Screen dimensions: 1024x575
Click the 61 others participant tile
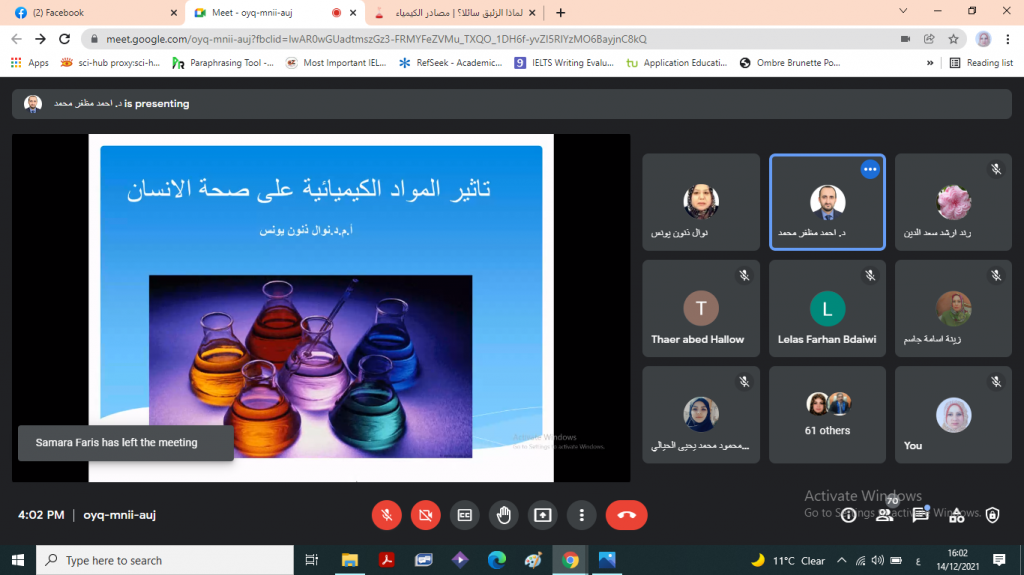click(x=827, y=414)
